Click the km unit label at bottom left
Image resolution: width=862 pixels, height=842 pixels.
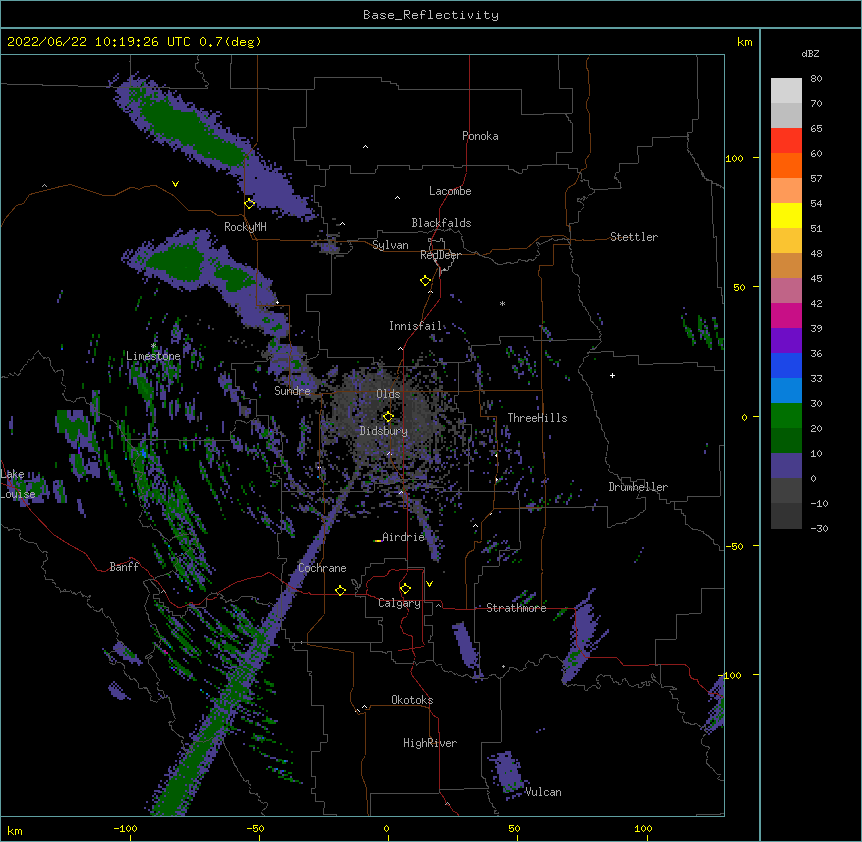[x=15, y=830]
